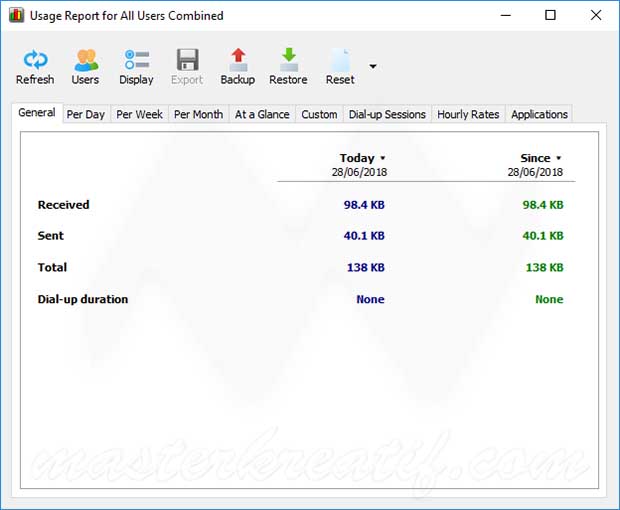Click the Sent row label

pos(51,236)
